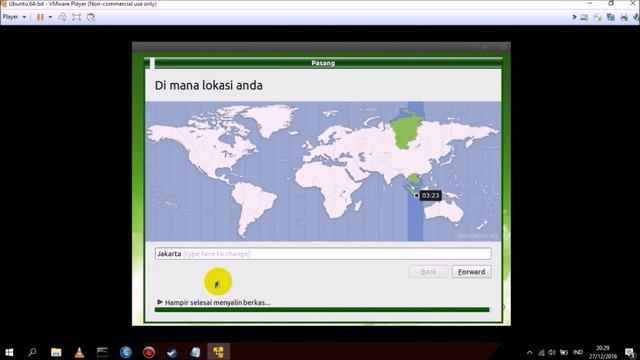Click the Forward button in the installer
The width and height of the screenshot is (640, 360).
click(x=471, y=272)
